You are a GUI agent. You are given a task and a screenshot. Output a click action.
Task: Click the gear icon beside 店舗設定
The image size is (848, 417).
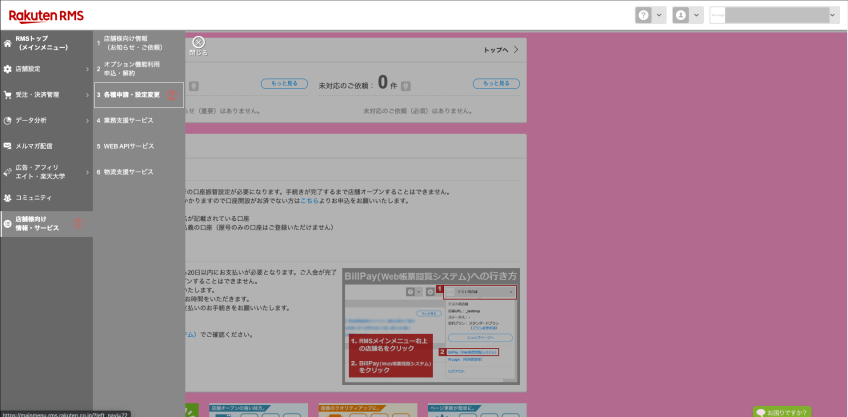coord(8,69)
